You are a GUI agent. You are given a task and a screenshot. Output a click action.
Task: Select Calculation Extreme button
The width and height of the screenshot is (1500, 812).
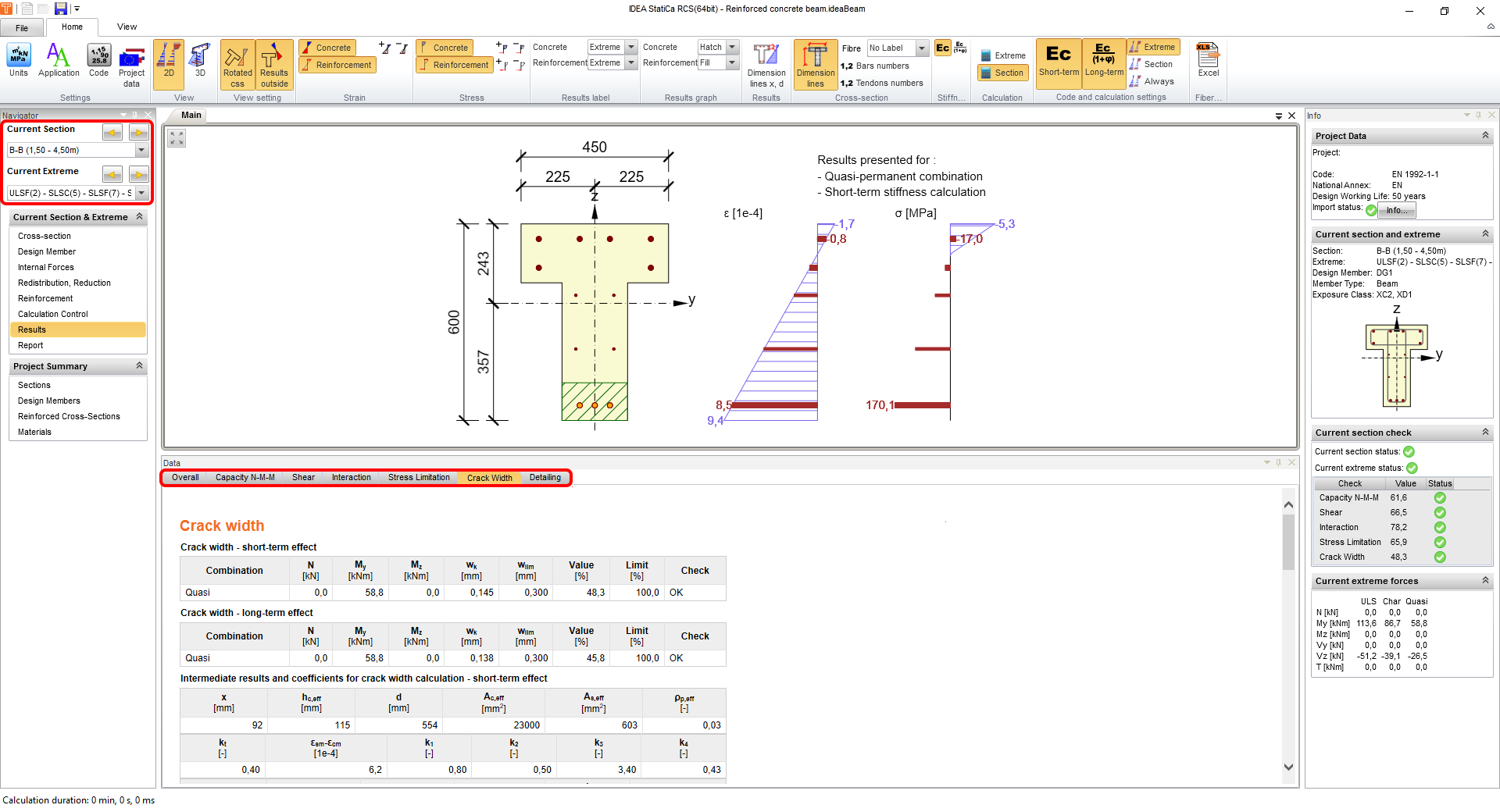pyautogui.click(x=1003, y=55)
